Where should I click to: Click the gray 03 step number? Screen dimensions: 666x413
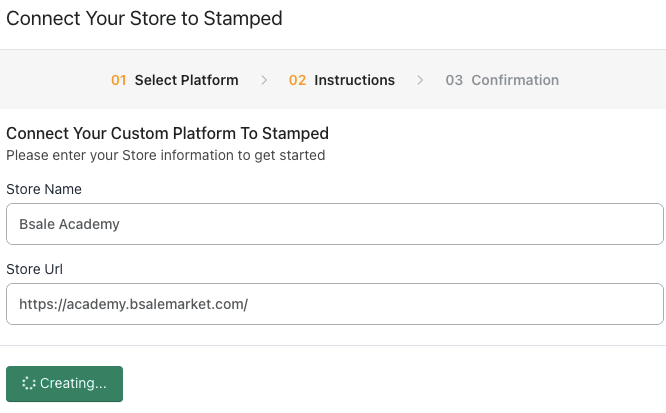pyautogui.click(x=454, y=80)
